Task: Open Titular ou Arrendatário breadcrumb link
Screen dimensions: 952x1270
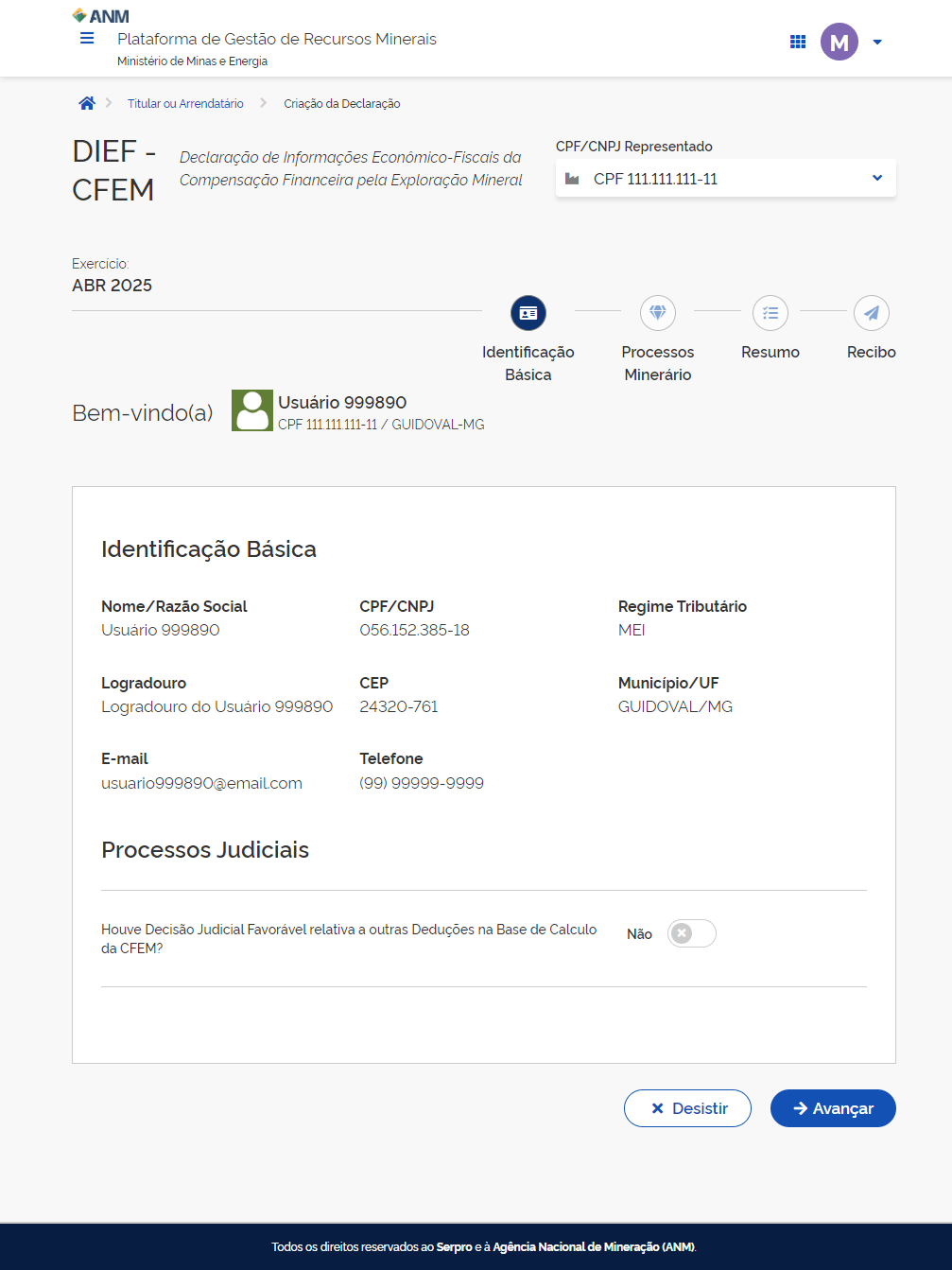Action: [x=185, y=104]
